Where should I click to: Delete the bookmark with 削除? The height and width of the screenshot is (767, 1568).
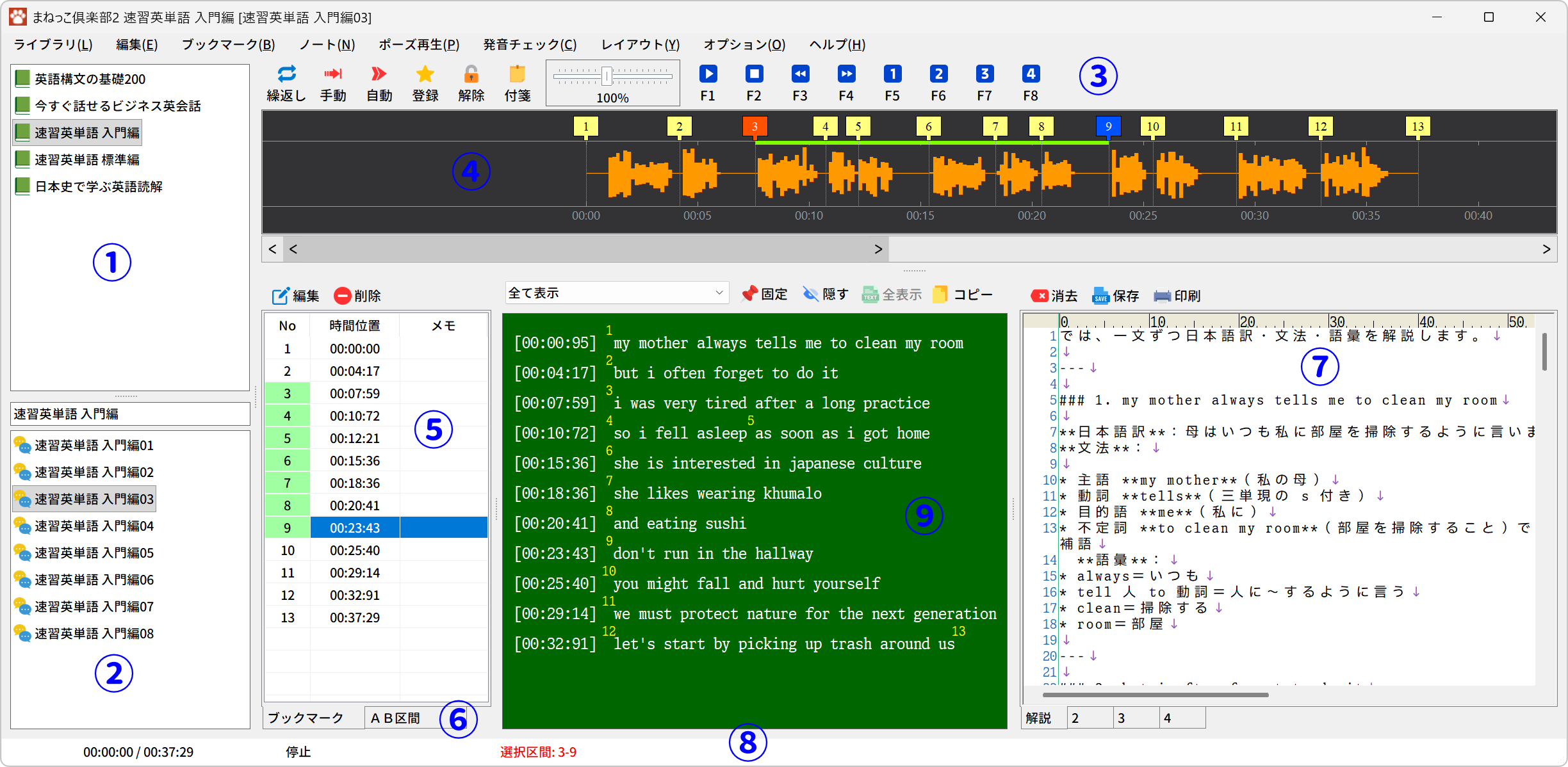coord(357,296)
